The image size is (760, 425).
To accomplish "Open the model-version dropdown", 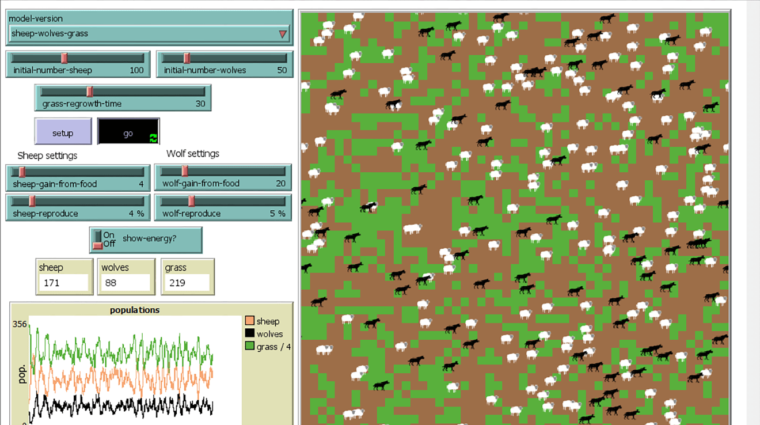I will pyautogui.click(x=149, y=34).
